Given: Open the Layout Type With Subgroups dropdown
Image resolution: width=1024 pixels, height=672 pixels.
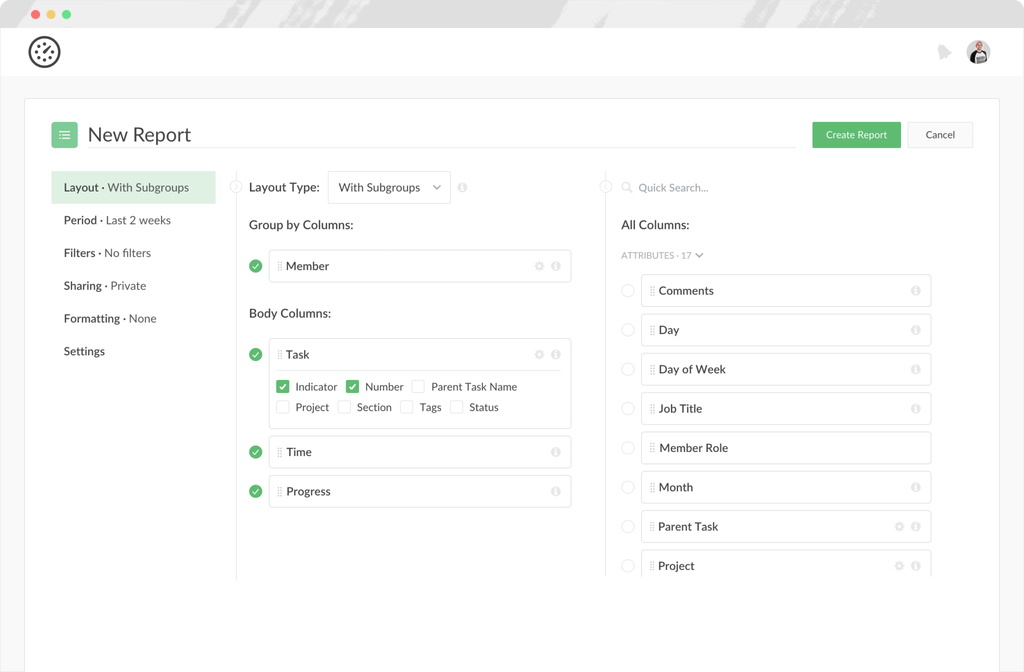Looking at the screenshot, I should point(389,187).
